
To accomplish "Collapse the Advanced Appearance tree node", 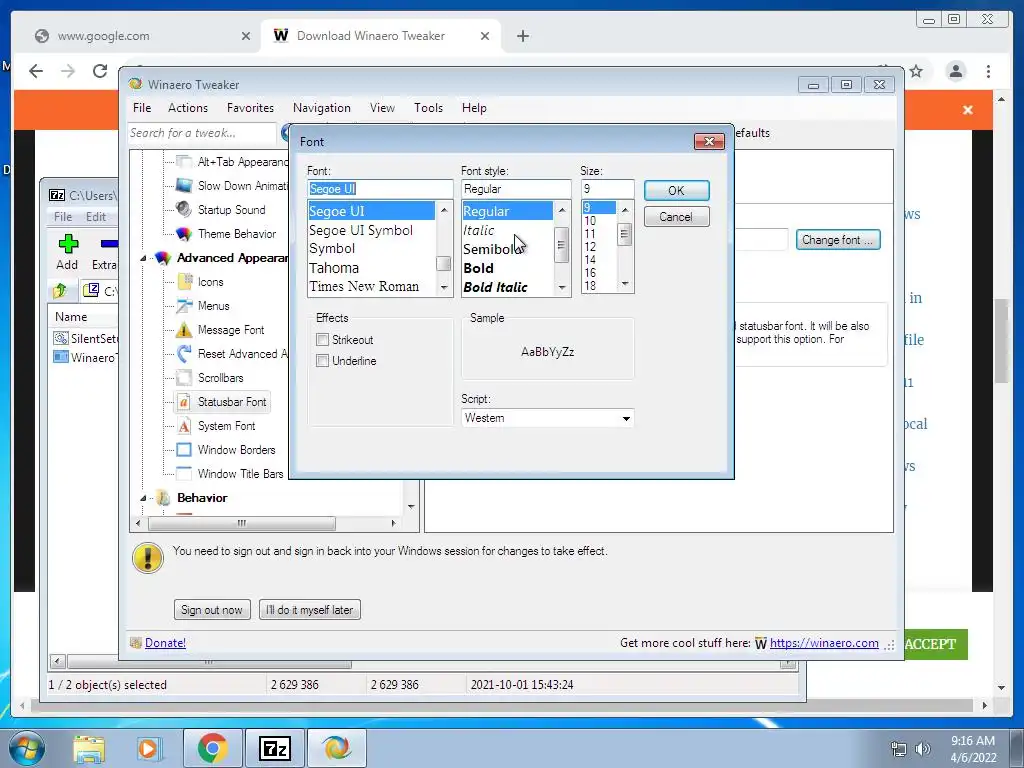I will pos(143,259).
